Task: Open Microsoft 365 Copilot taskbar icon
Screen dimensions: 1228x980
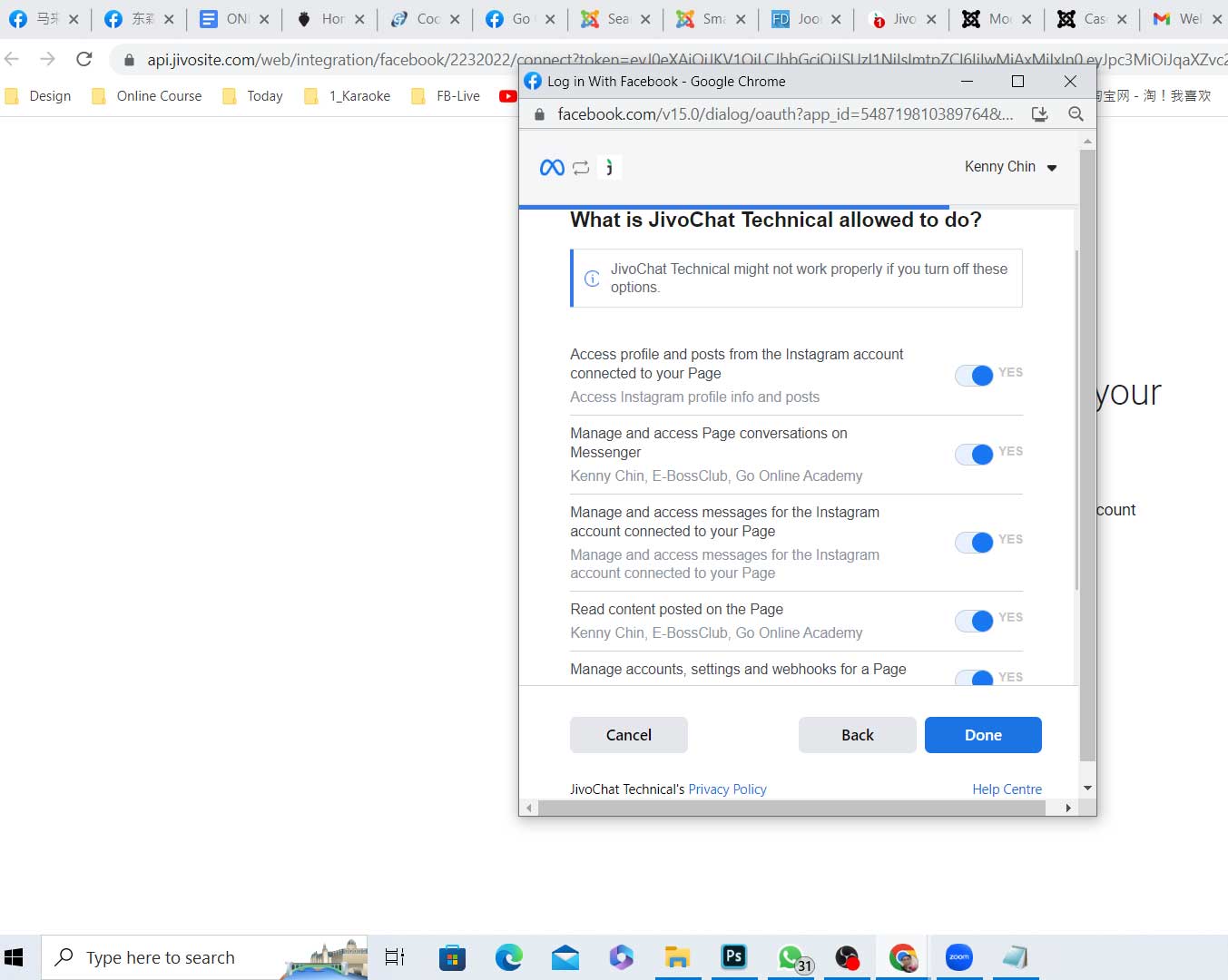Action: point(622,957)
